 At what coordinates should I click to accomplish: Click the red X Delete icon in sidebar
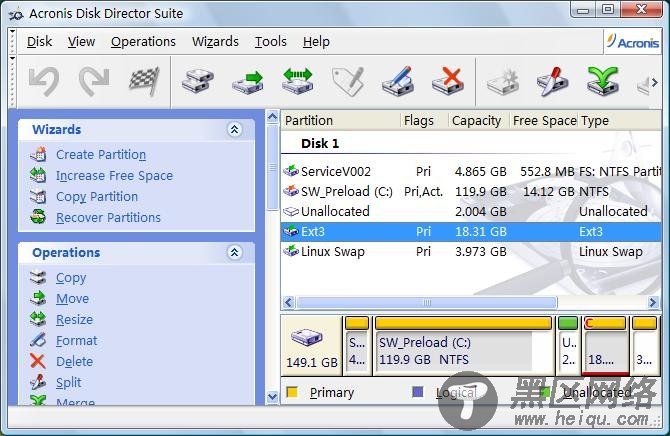(x=38, y=361)
